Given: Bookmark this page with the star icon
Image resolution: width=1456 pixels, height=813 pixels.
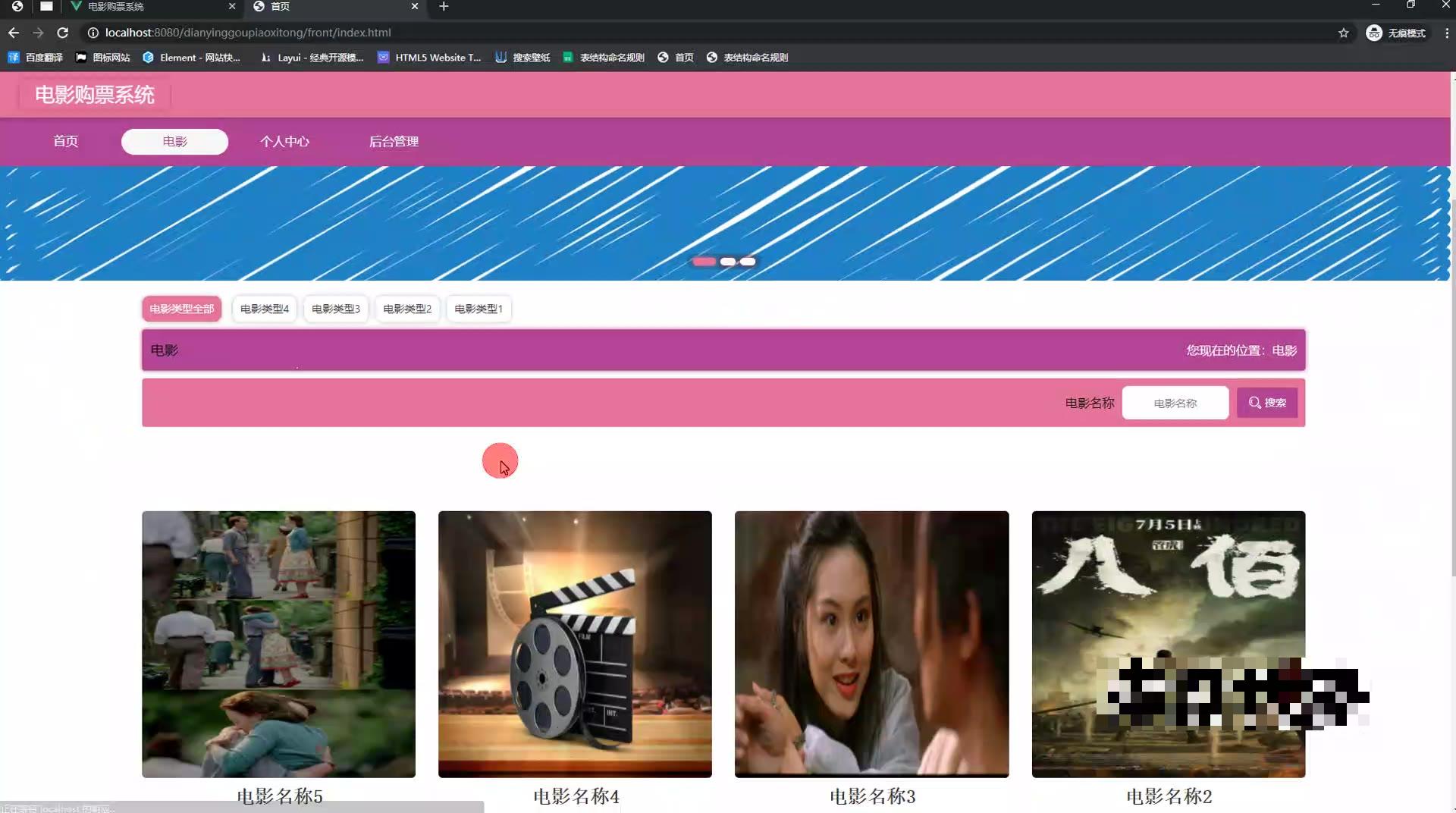Looking at the screenshot, I should [x=1344, y=33].
